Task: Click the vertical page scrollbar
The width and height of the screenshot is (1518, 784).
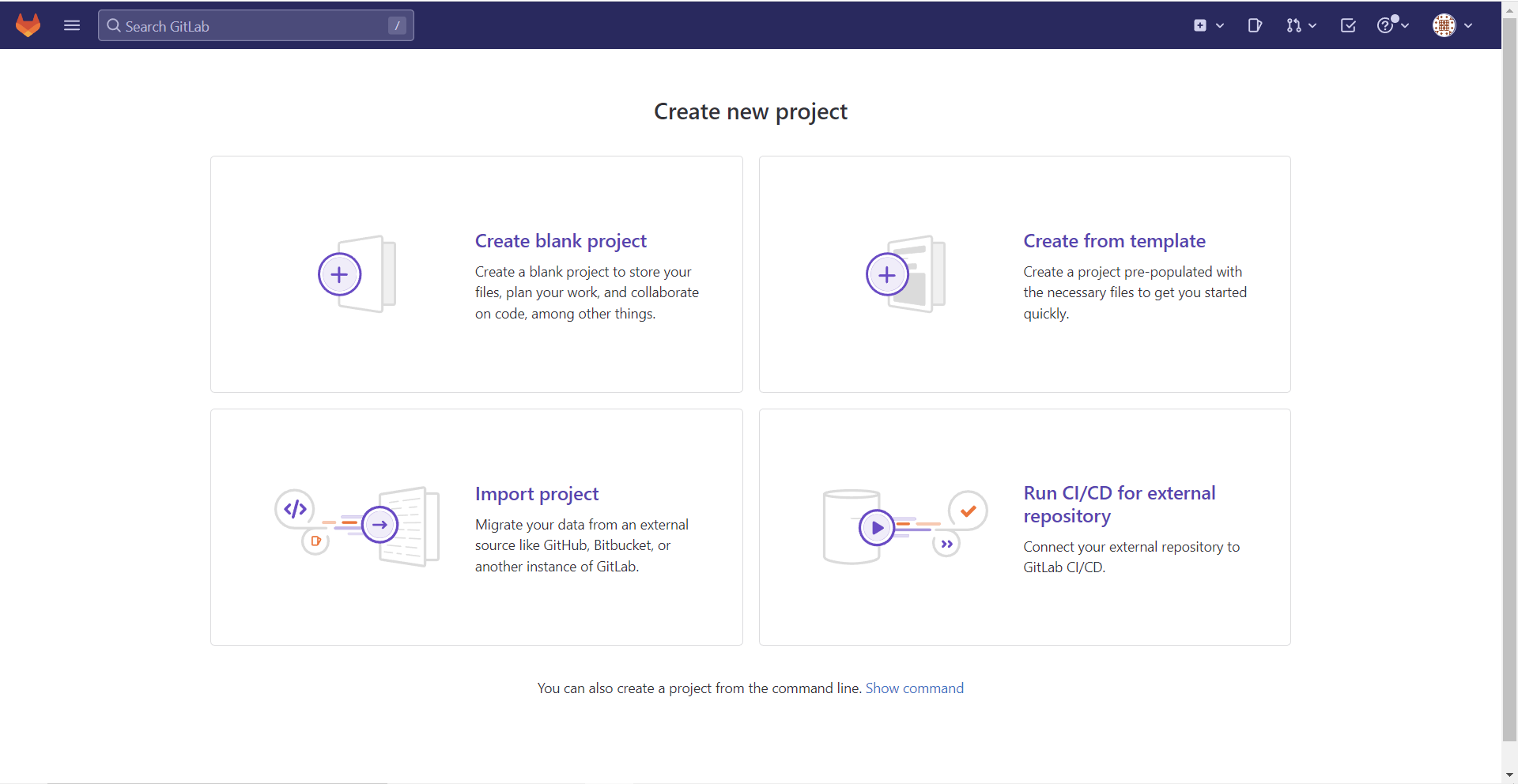Action: pyautogui.click(x=1509, y=379)
